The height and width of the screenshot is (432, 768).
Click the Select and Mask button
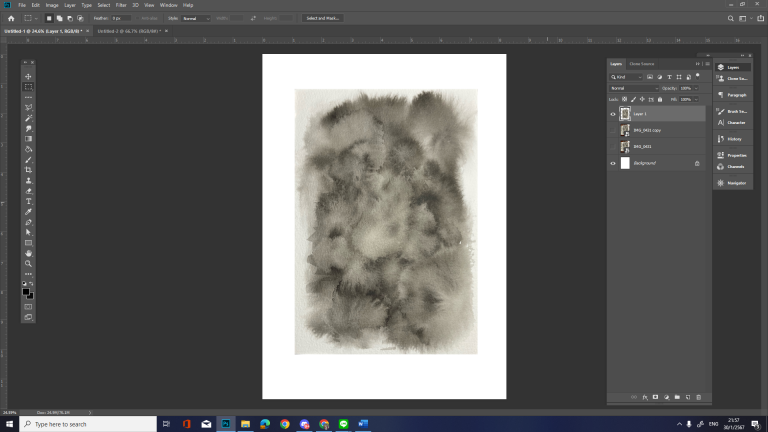pos(323,18)
